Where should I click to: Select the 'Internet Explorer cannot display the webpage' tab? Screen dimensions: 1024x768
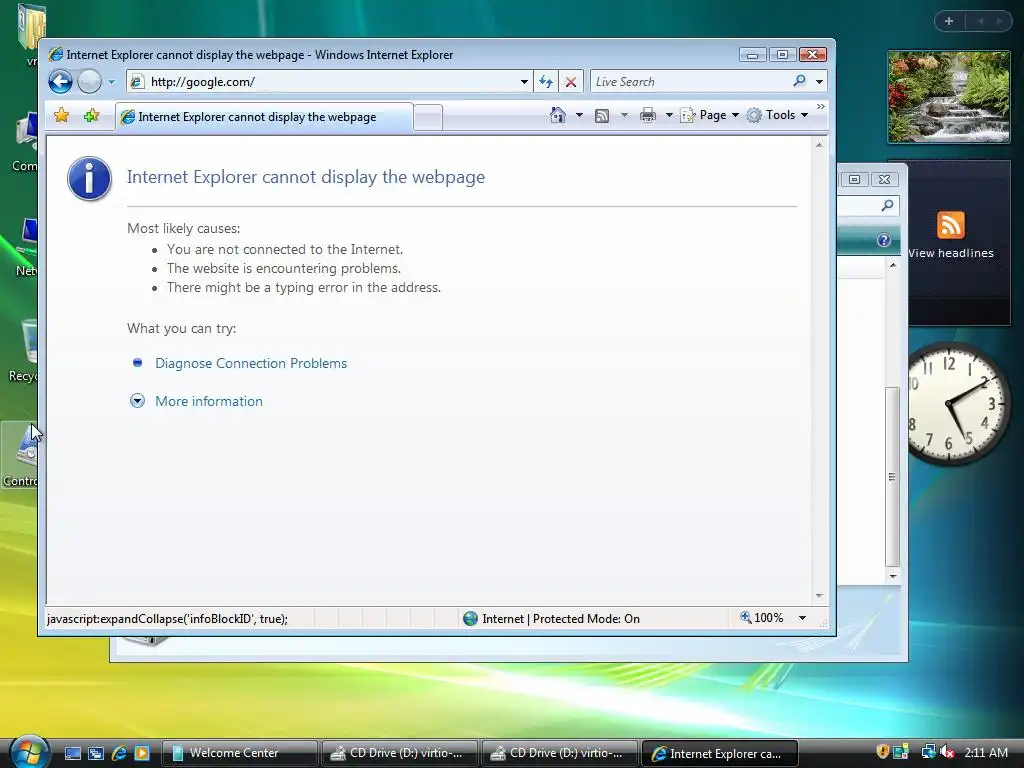tap(264, 117)
